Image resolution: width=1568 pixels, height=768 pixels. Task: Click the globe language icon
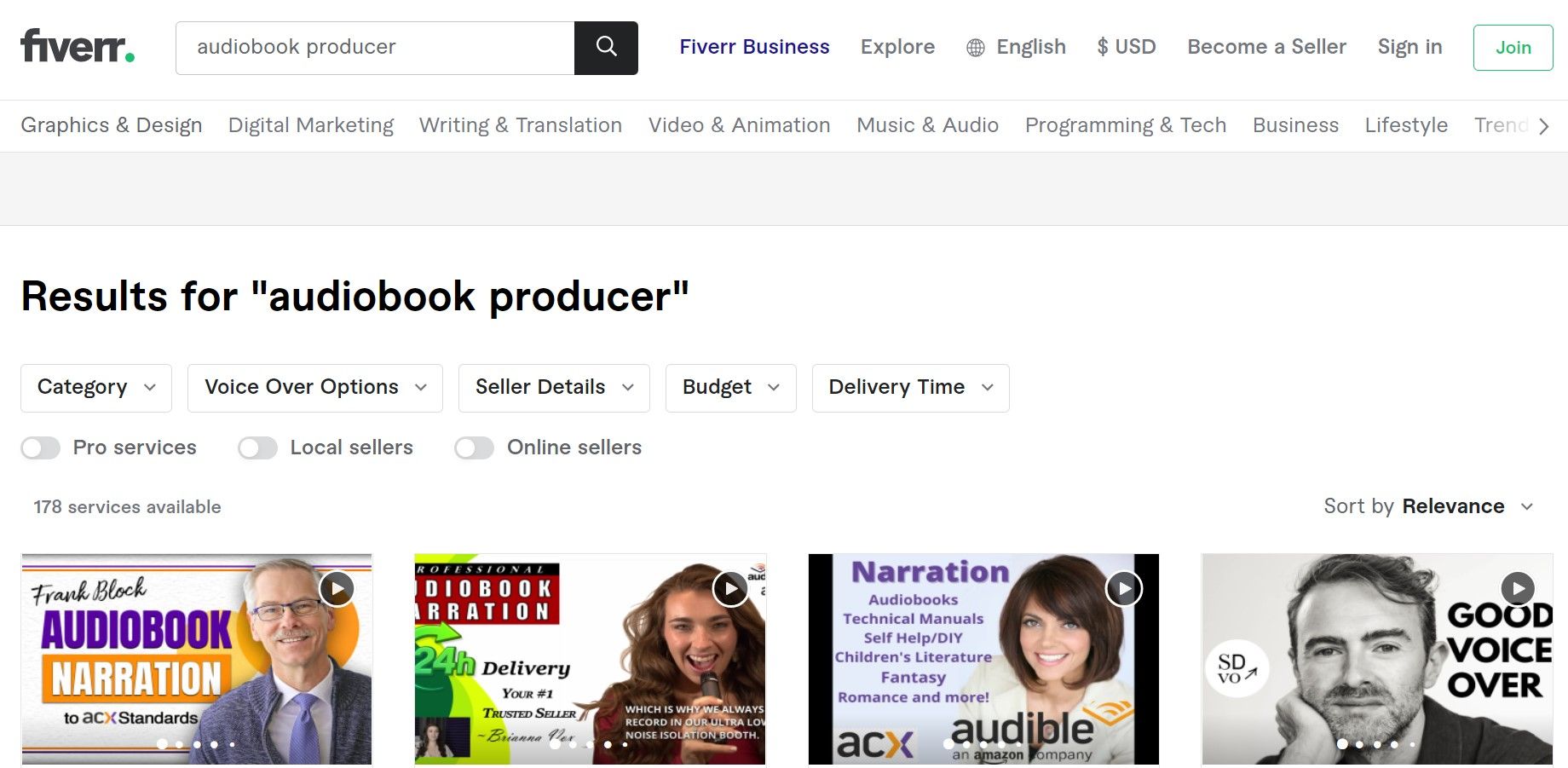976,48
